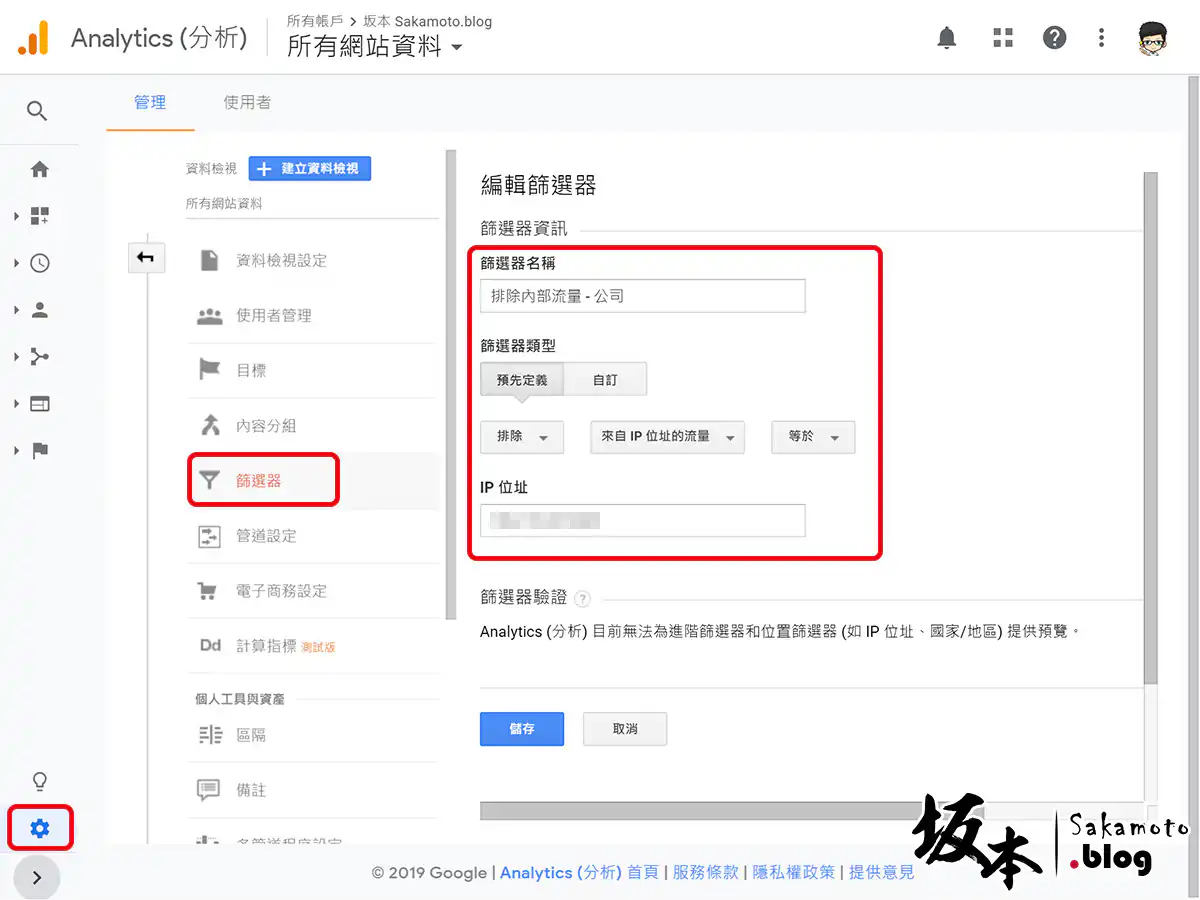The width and height of the screenshot is (1200, 900).
Task: Click the 儲存 button
Action: click(x=522, y=729)
